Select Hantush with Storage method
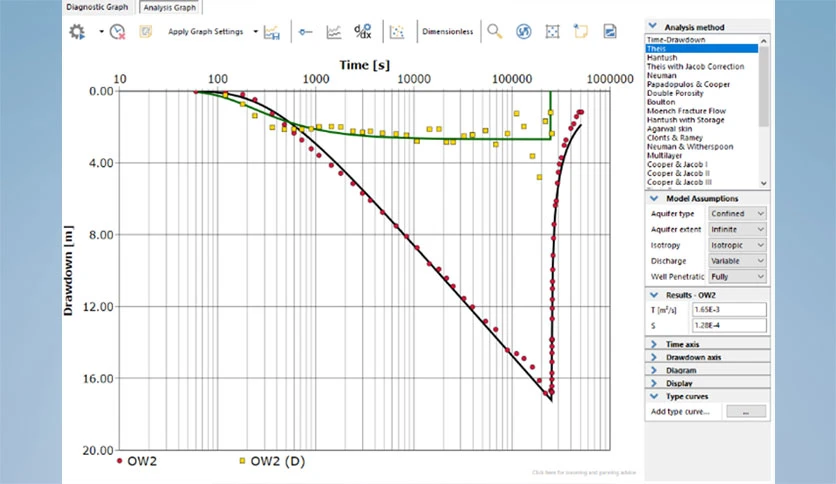Screen dimensions: 836x484 pyautogui.click(x=685, y=120)
